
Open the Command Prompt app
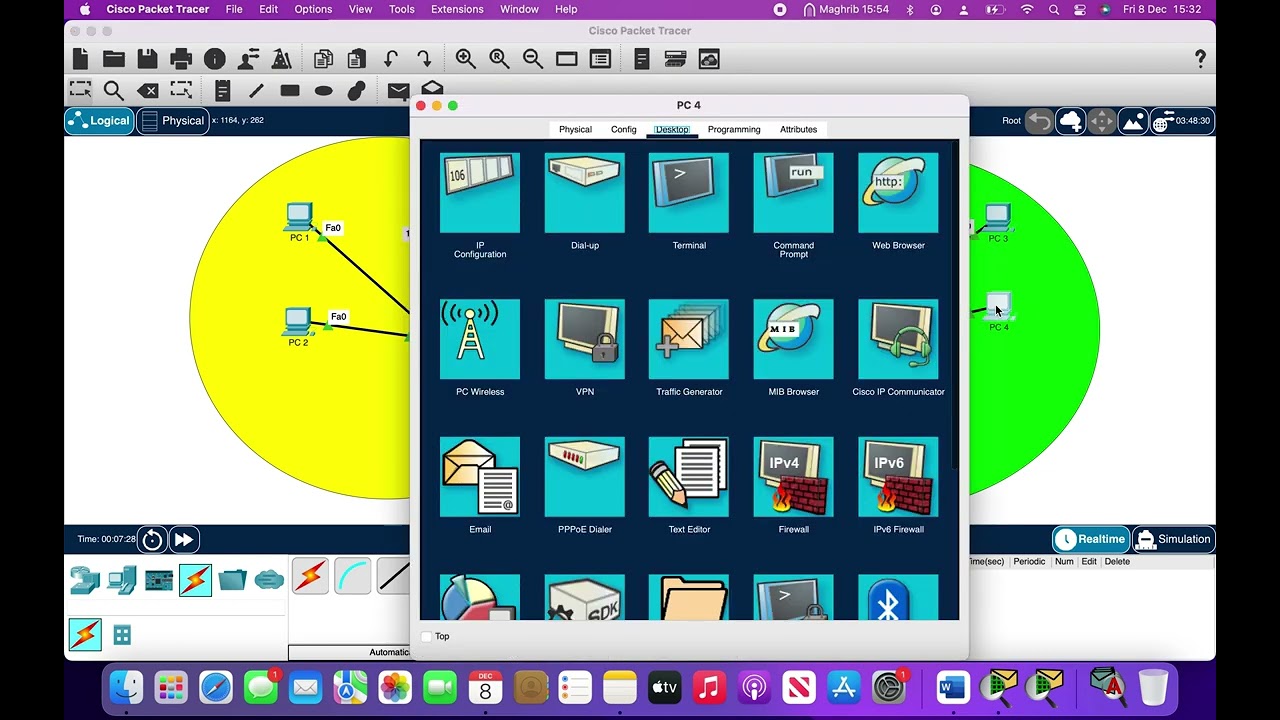[793, 193]
